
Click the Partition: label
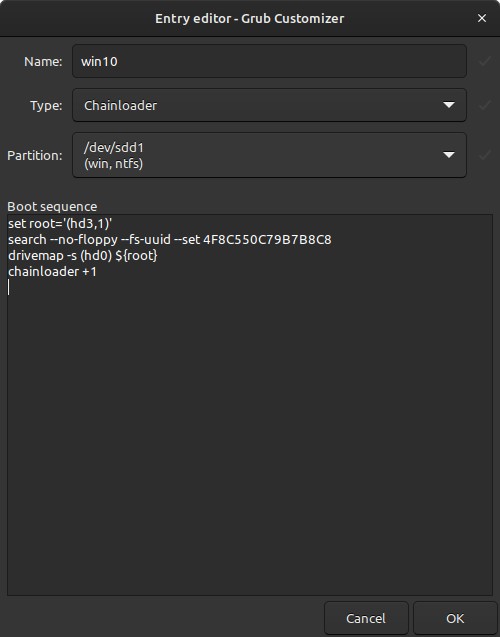[x=35, y=155]
